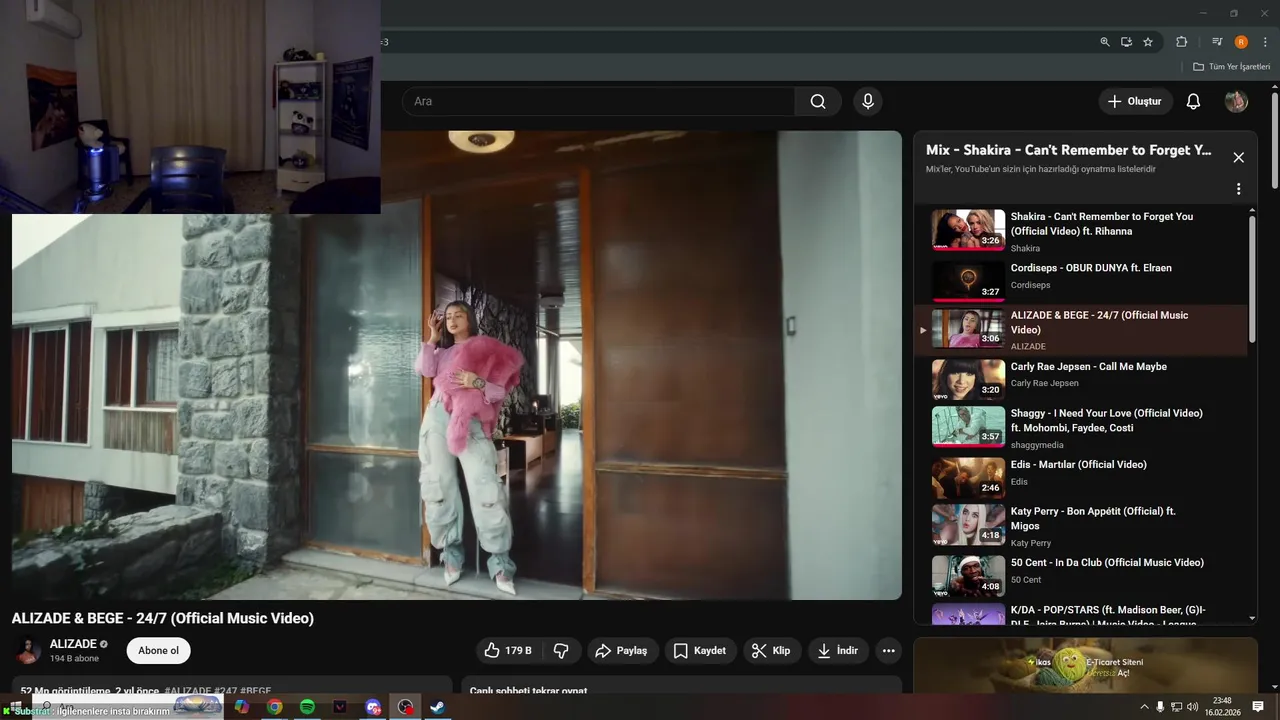
Task: Open Discord icon in the taskbar
Action: tap(372, 707)
